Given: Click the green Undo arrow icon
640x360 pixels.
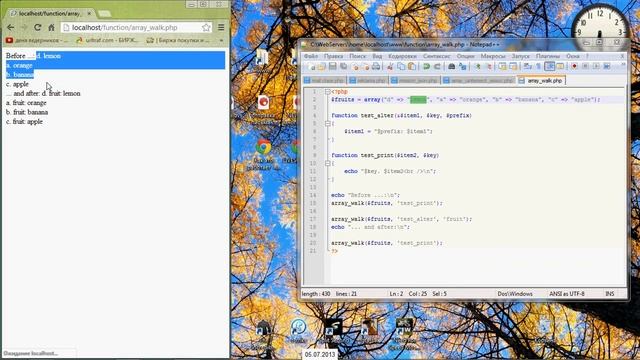Looking at the screenshot, I should point(426,67).
